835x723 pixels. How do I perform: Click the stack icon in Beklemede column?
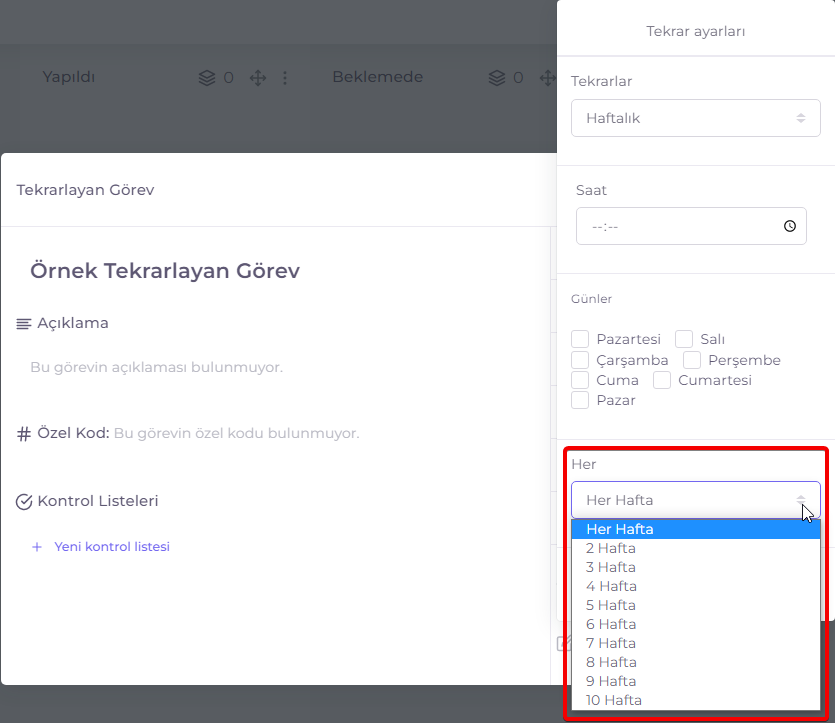coord(497,78)
